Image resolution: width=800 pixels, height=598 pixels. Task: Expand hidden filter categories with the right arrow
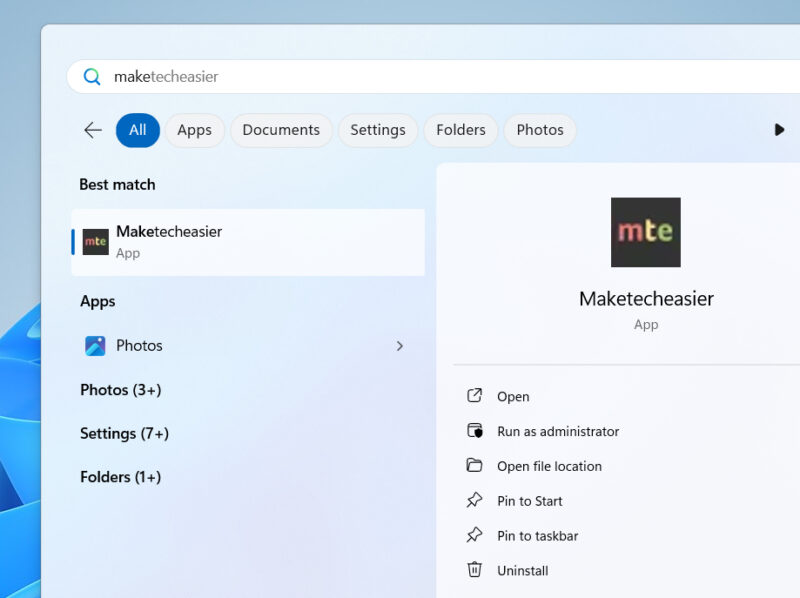tap(781, 130)
